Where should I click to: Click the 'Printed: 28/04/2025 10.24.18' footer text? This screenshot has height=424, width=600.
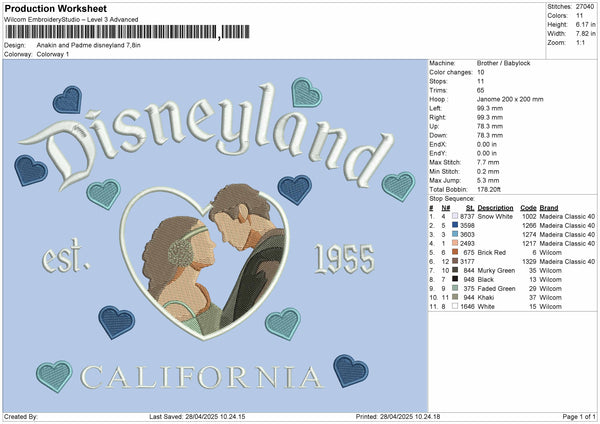[x=398, y=417]
